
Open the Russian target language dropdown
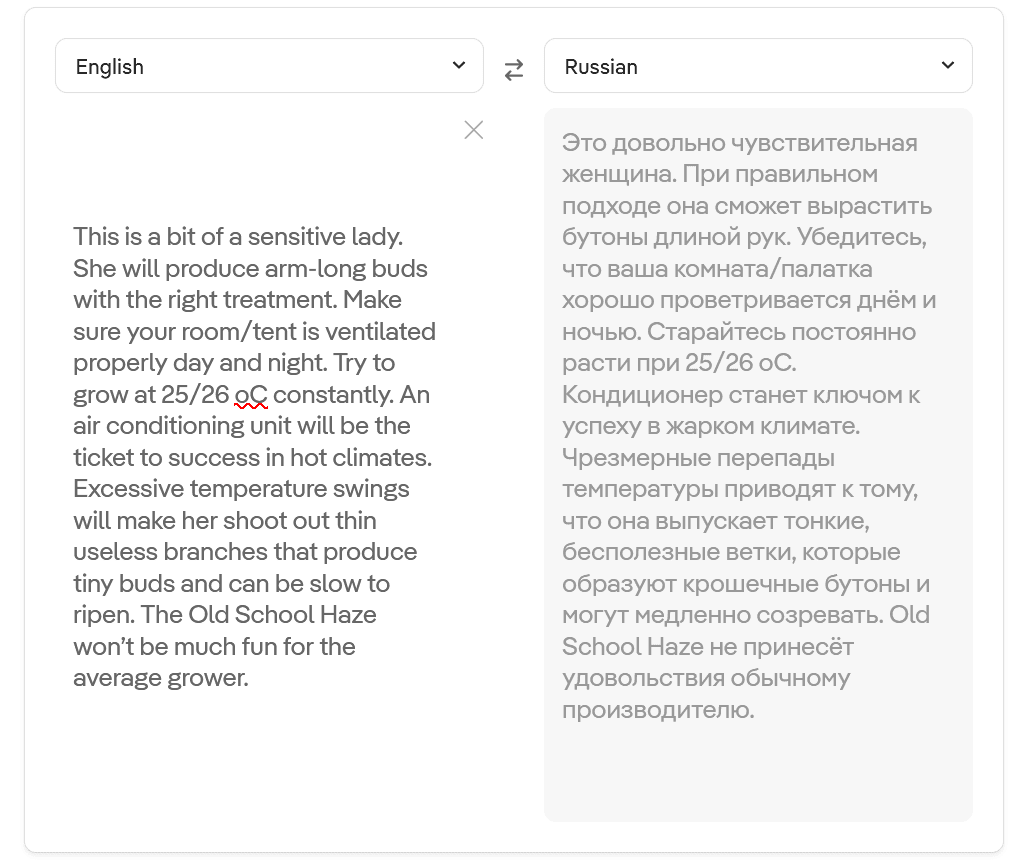pos(758,66)
